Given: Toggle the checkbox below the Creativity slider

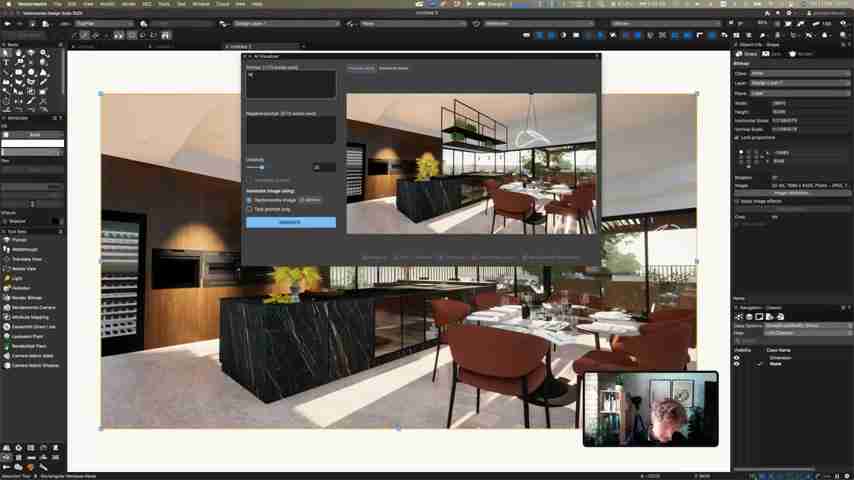Looking at the screenshot, I should click(250, 180).
